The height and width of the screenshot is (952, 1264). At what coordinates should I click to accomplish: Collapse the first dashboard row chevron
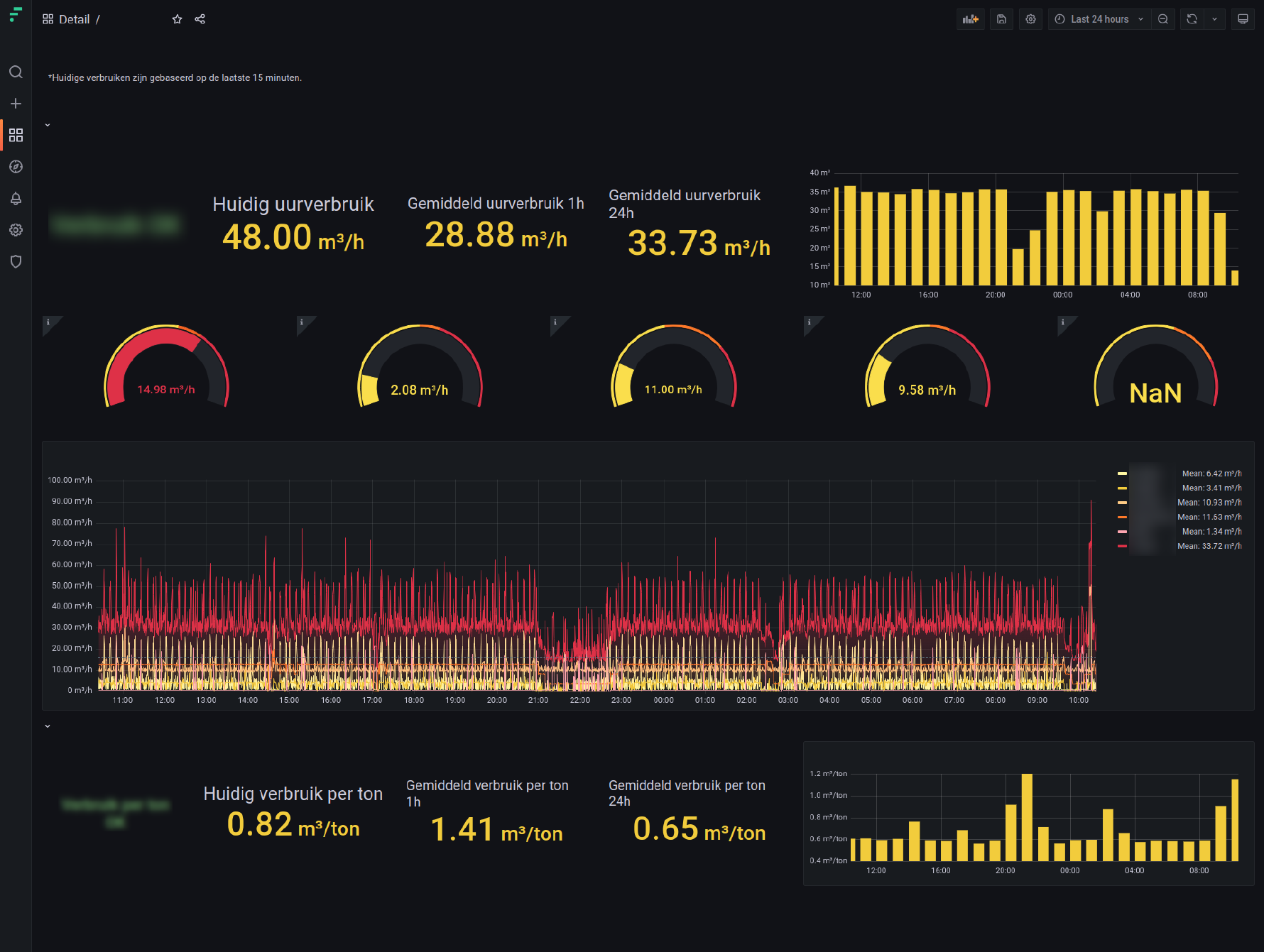48,125
